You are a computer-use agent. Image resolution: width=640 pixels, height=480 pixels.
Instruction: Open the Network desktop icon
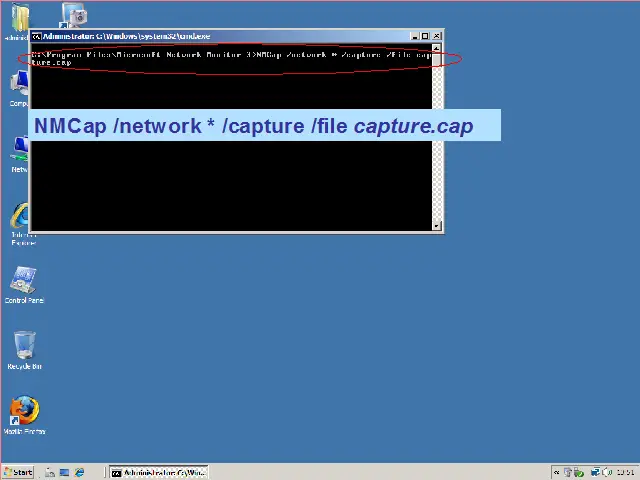(19, 154)
